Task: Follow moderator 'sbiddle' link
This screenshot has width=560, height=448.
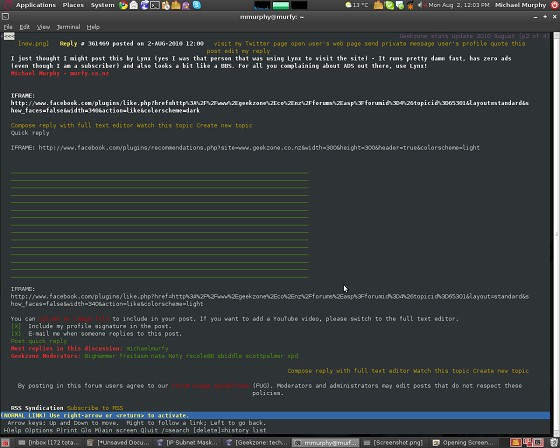Action: 230,356
